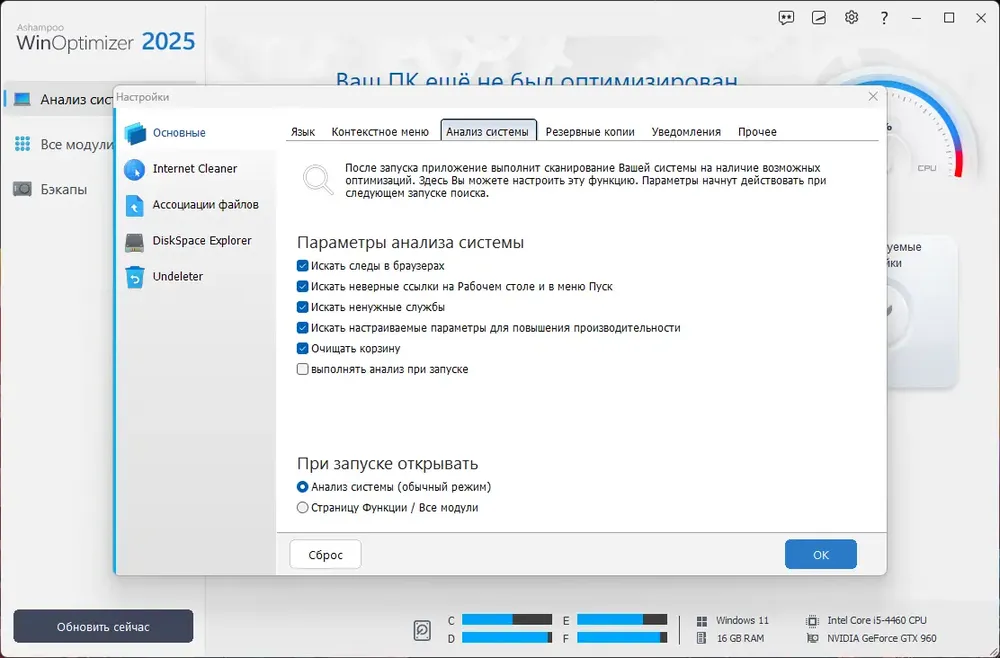Disable the Очищать корзину checkbox
This screenshot has width=1000, height=658.
[x=303, y=349]
